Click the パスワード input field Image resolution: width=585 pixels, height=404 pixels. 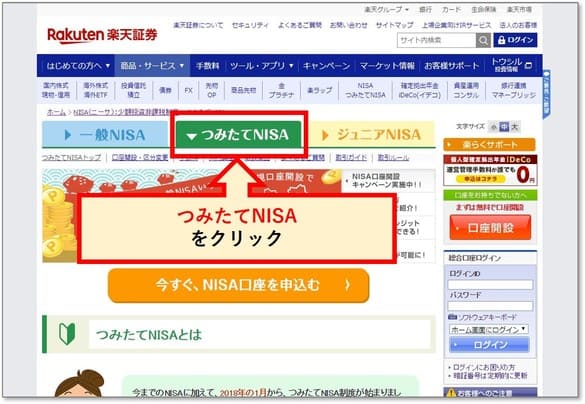tap(490, 306)
